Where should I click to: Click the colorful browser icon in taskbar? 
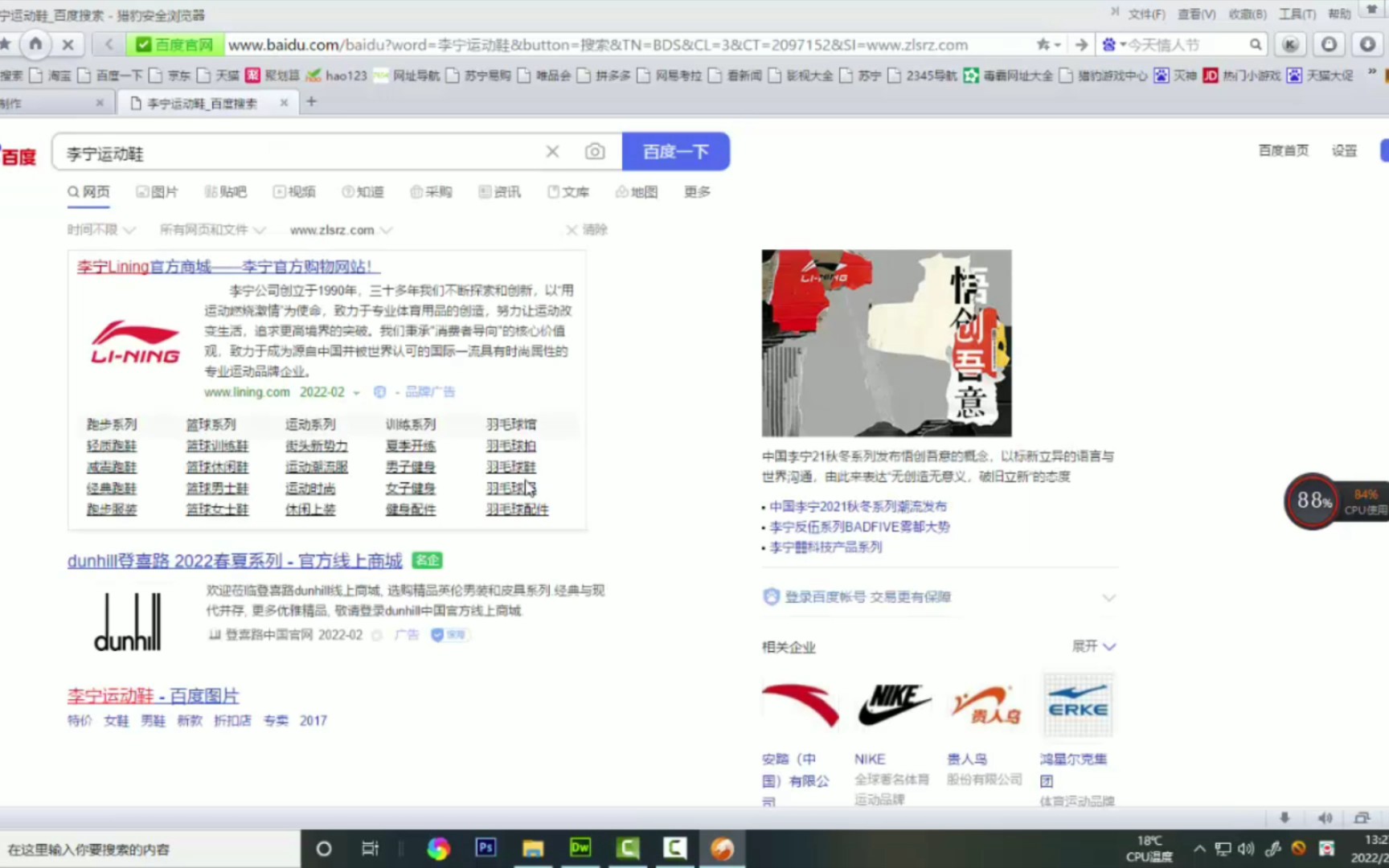click(x=438, y=849)
